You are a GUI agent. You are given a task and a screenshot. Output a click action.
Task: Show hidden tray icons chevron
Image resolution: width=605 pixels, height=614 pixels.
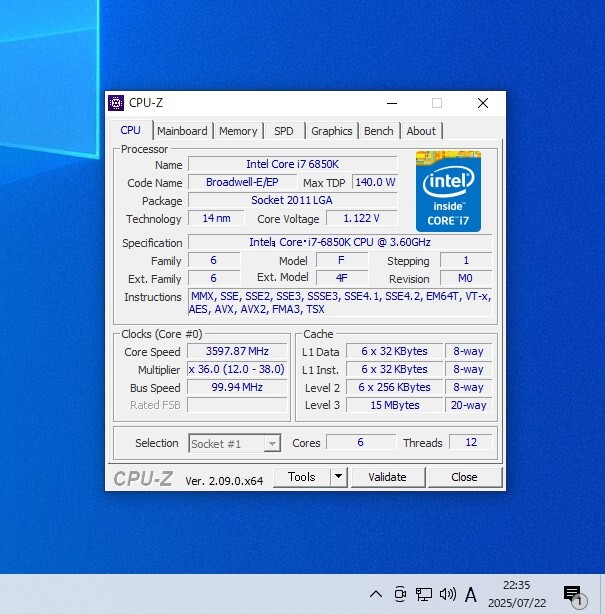pyautogui.click(x=376, y=594)
